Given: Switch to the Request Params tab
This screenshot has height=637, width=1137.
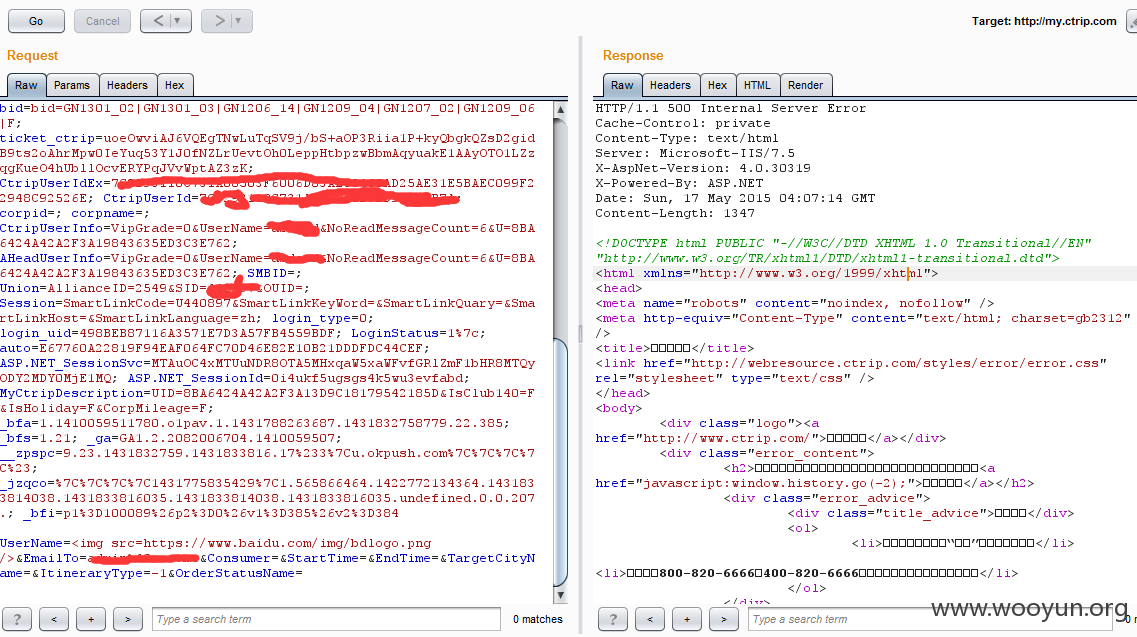Looking at the screenshot, I should [72, 85].
